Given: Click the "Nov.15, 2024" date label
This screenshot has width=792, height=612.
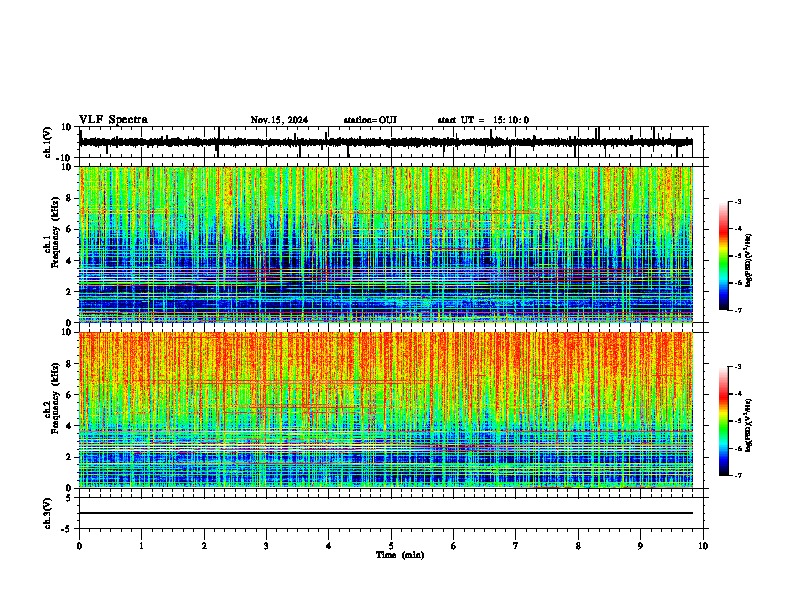Looking at the screenshot, I should tap(279, 120).
